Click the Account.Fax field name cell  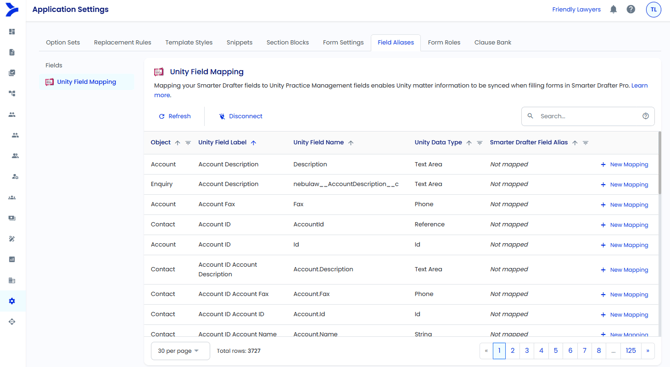(311, 294)
